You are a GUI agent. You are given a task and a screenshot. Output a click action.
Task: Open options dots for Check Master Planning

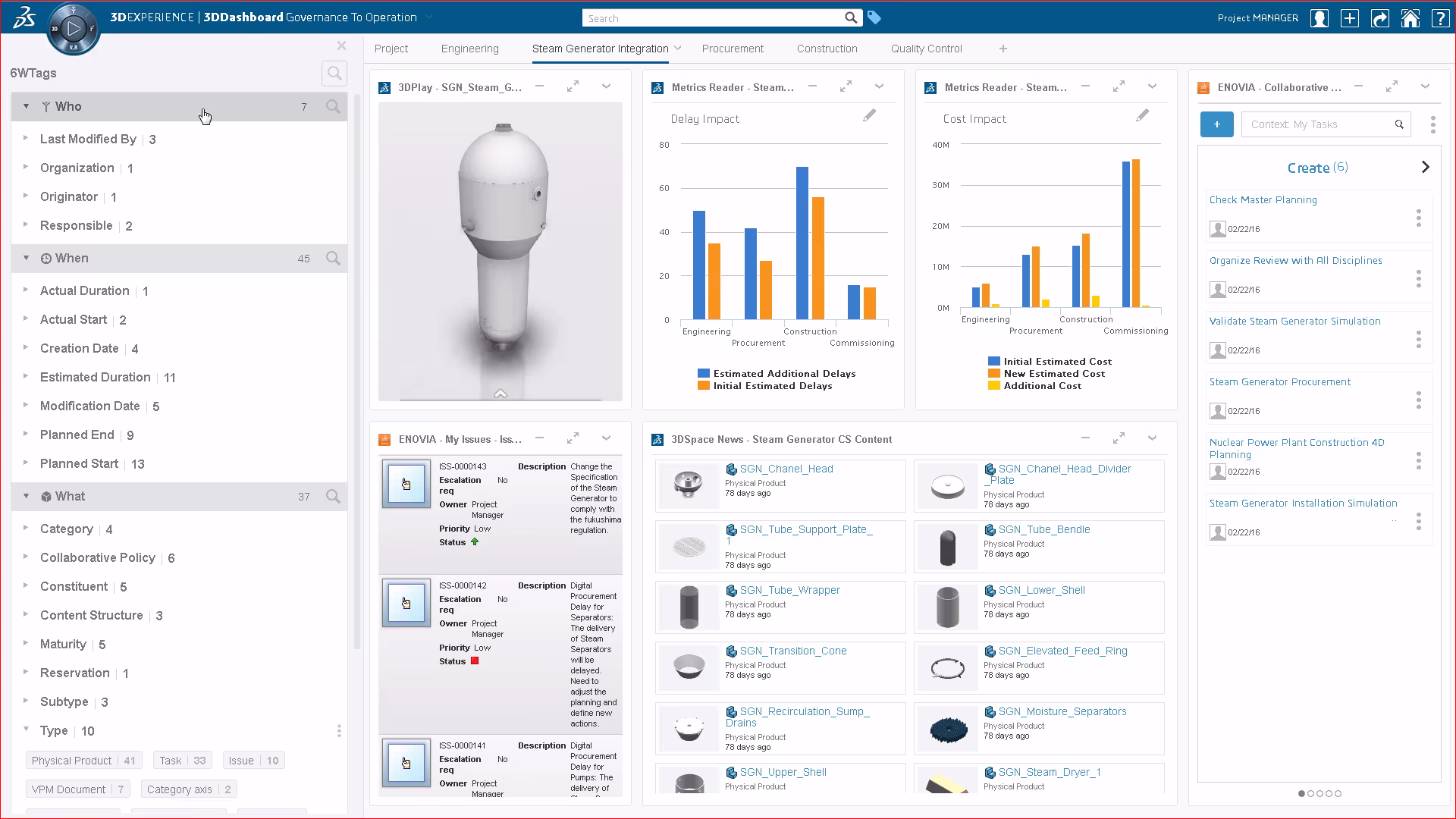tap(1419, 218)
